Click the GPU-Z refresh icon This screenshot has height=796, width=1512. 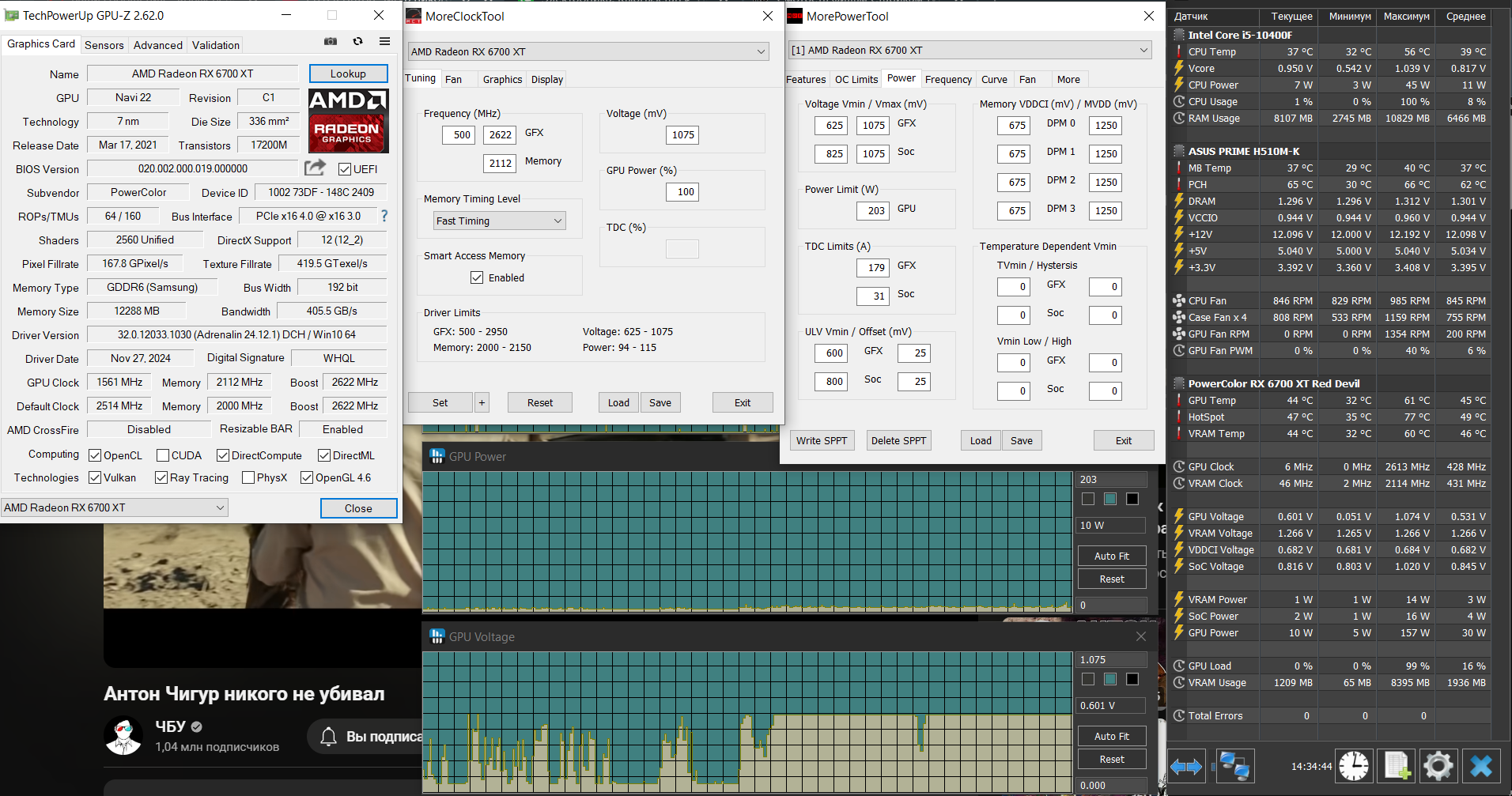pos(357,41)
